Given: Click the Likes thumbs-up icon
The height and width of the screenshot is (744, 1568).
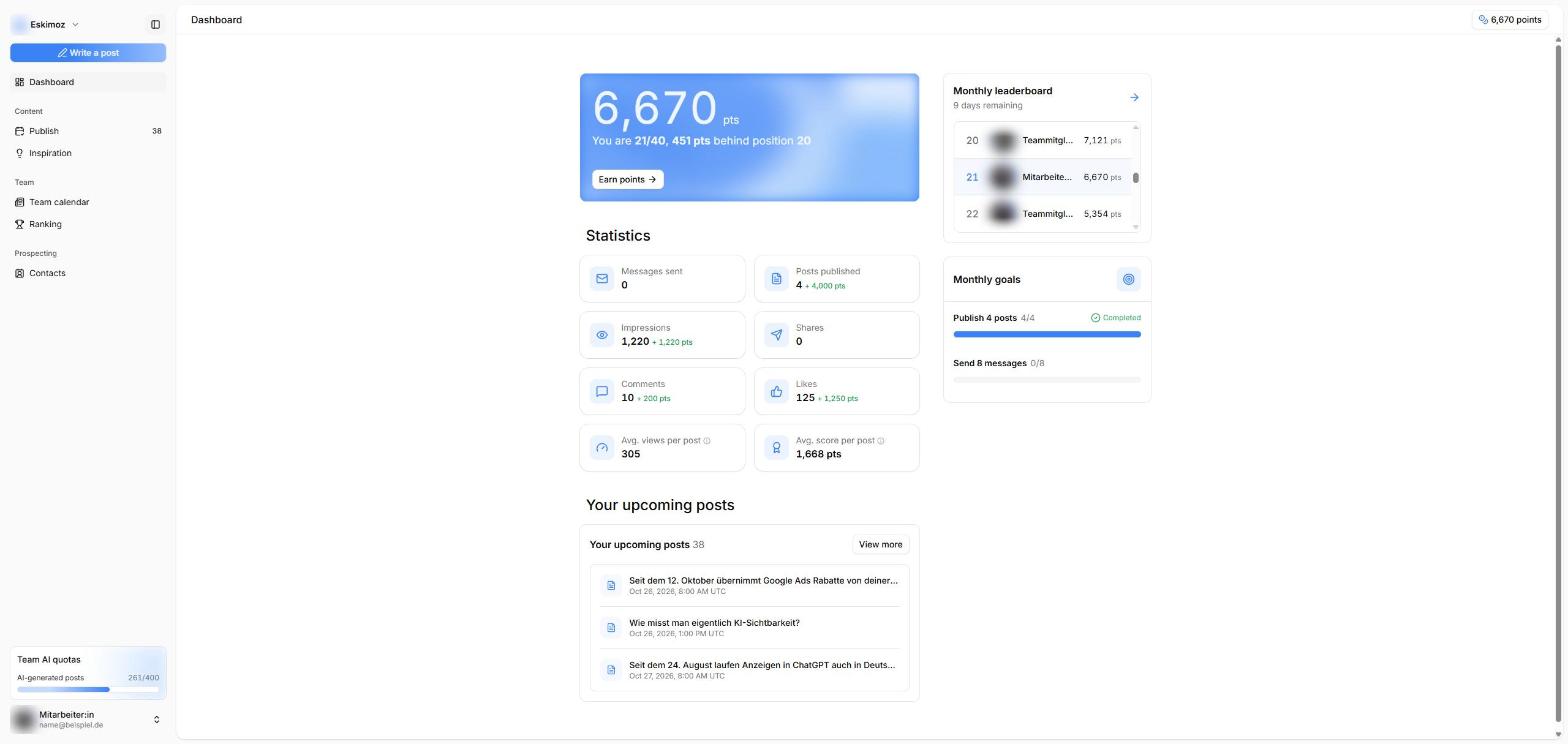Looking at the screenshot, I should point(776,391).
